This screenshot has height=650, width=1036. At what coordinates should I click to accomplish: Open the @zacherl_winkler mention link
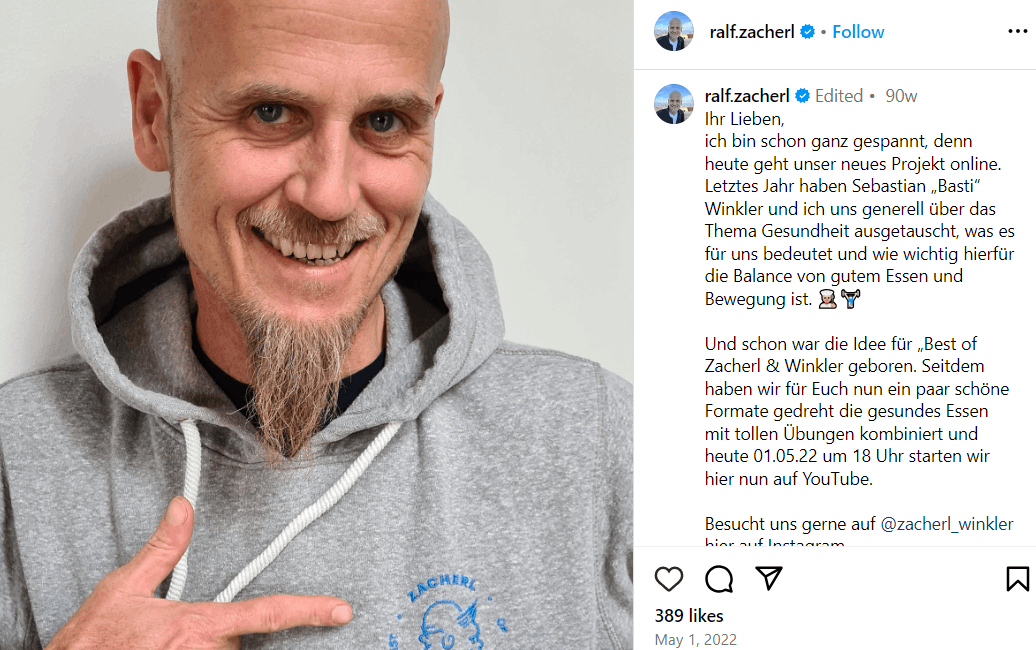click(x=947, y=524)
